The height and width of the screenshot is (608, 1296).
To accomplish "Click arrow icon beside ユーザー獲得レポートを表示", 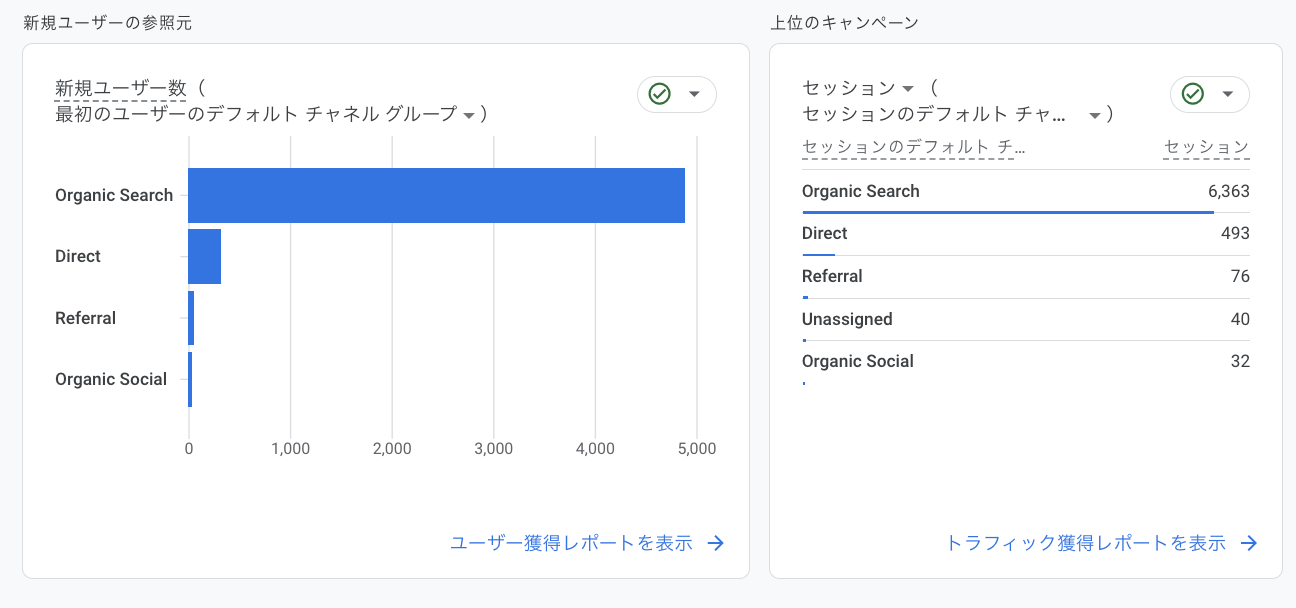I will 716,543.
